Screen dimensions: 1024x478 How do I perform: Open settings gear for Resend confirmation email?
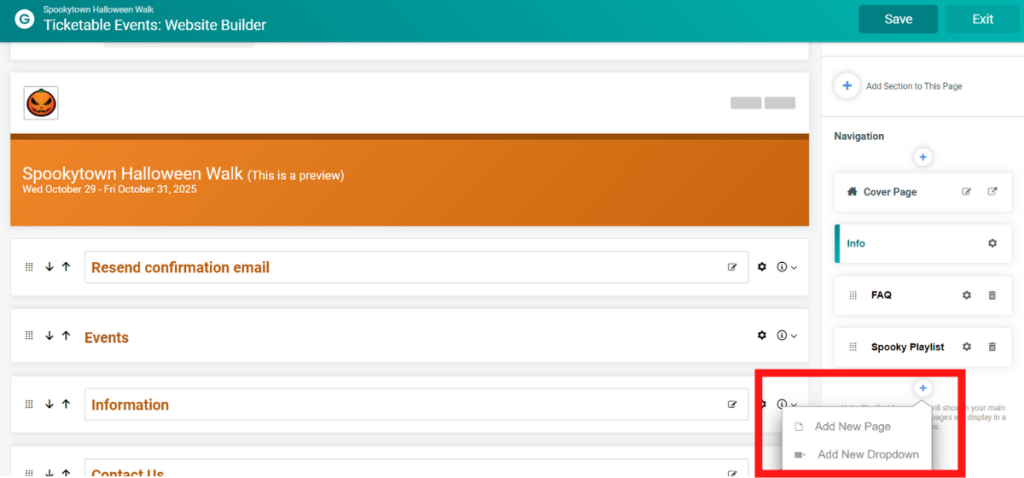[x=761, y=267]
